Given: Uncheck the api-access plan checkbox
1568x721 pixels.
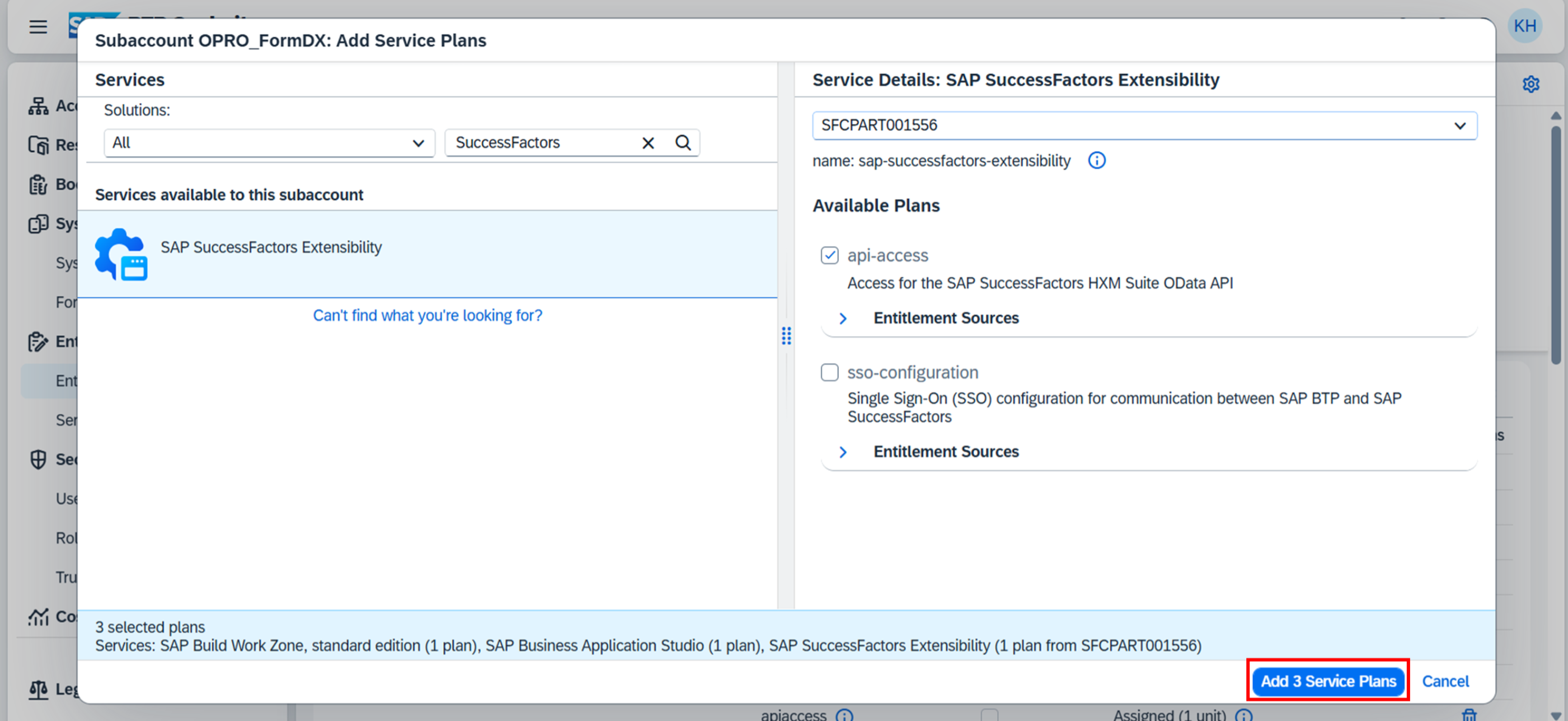Looking at the screenshot, I should pos(829,255).
